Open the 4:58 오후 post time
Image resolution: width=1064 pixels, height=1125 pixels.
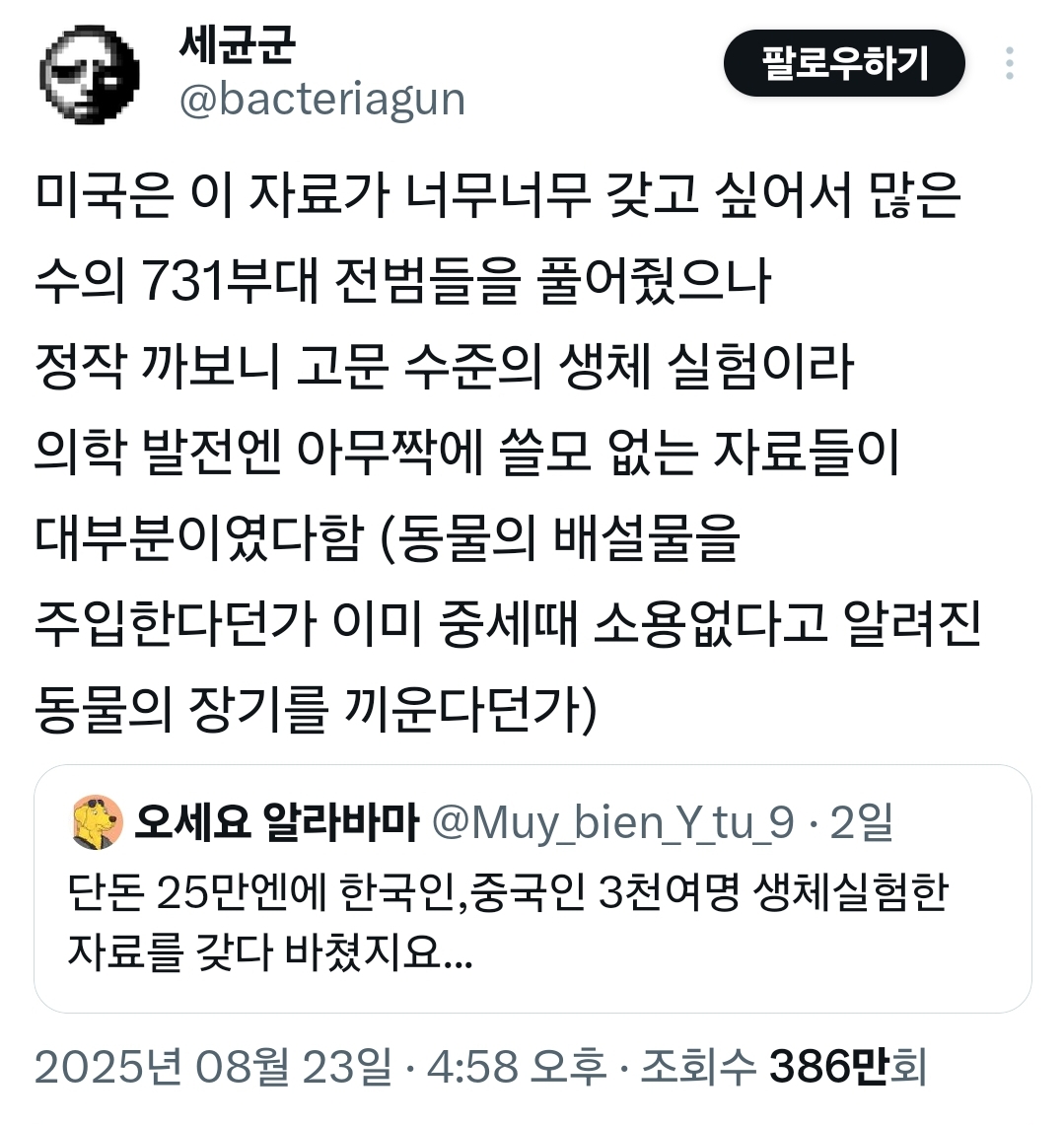[x=516, y=1067]
